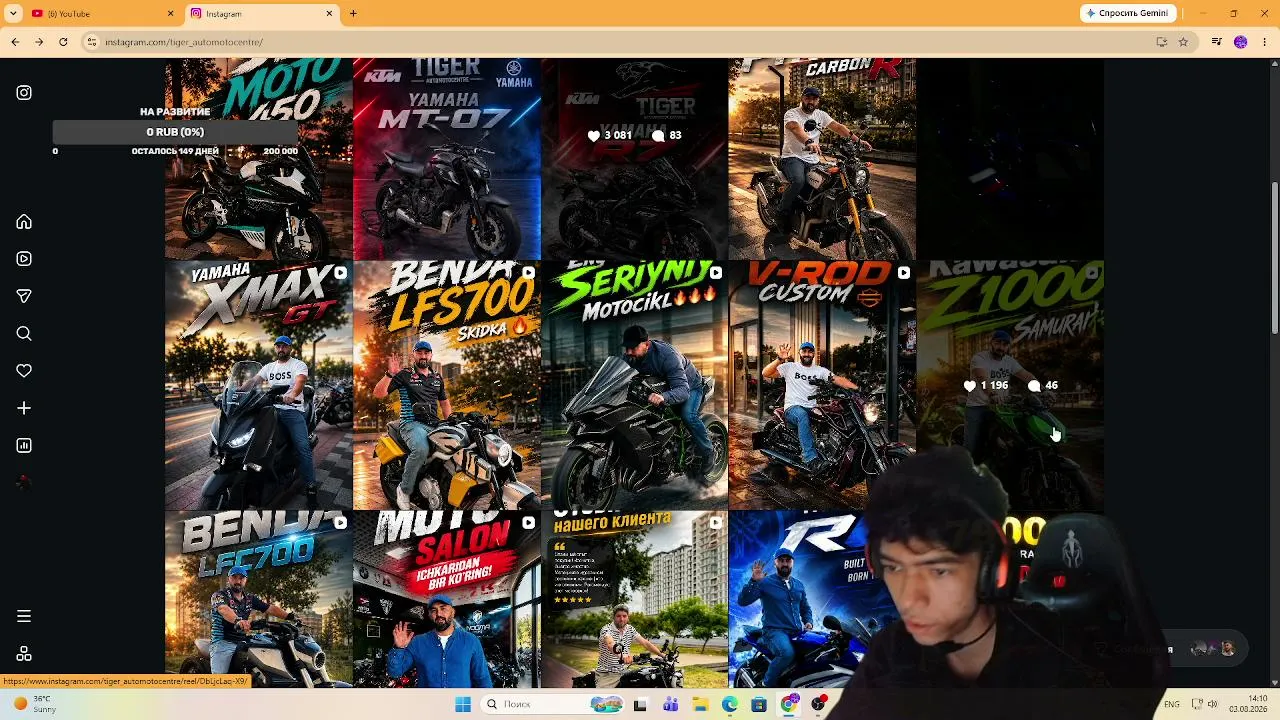Launch Microsoft Teams from the taskbar

(x=670, y=704)
